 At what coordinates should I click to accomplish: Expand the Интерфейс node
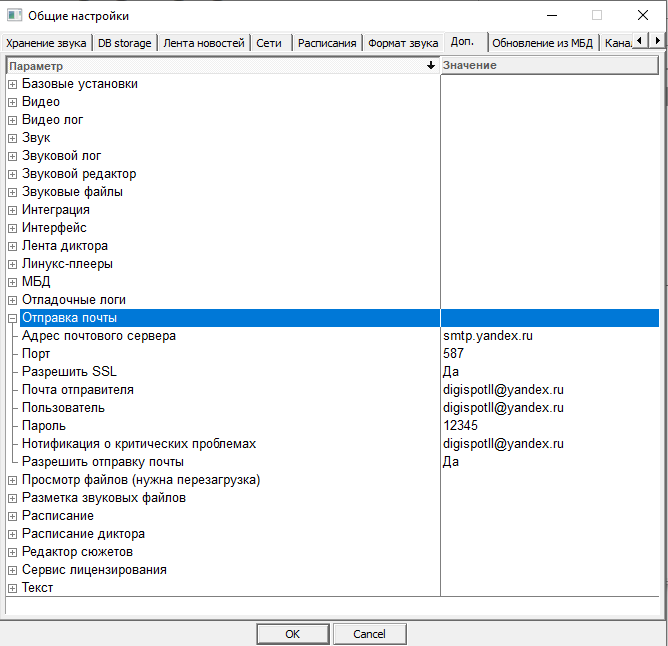coord(12,228)
